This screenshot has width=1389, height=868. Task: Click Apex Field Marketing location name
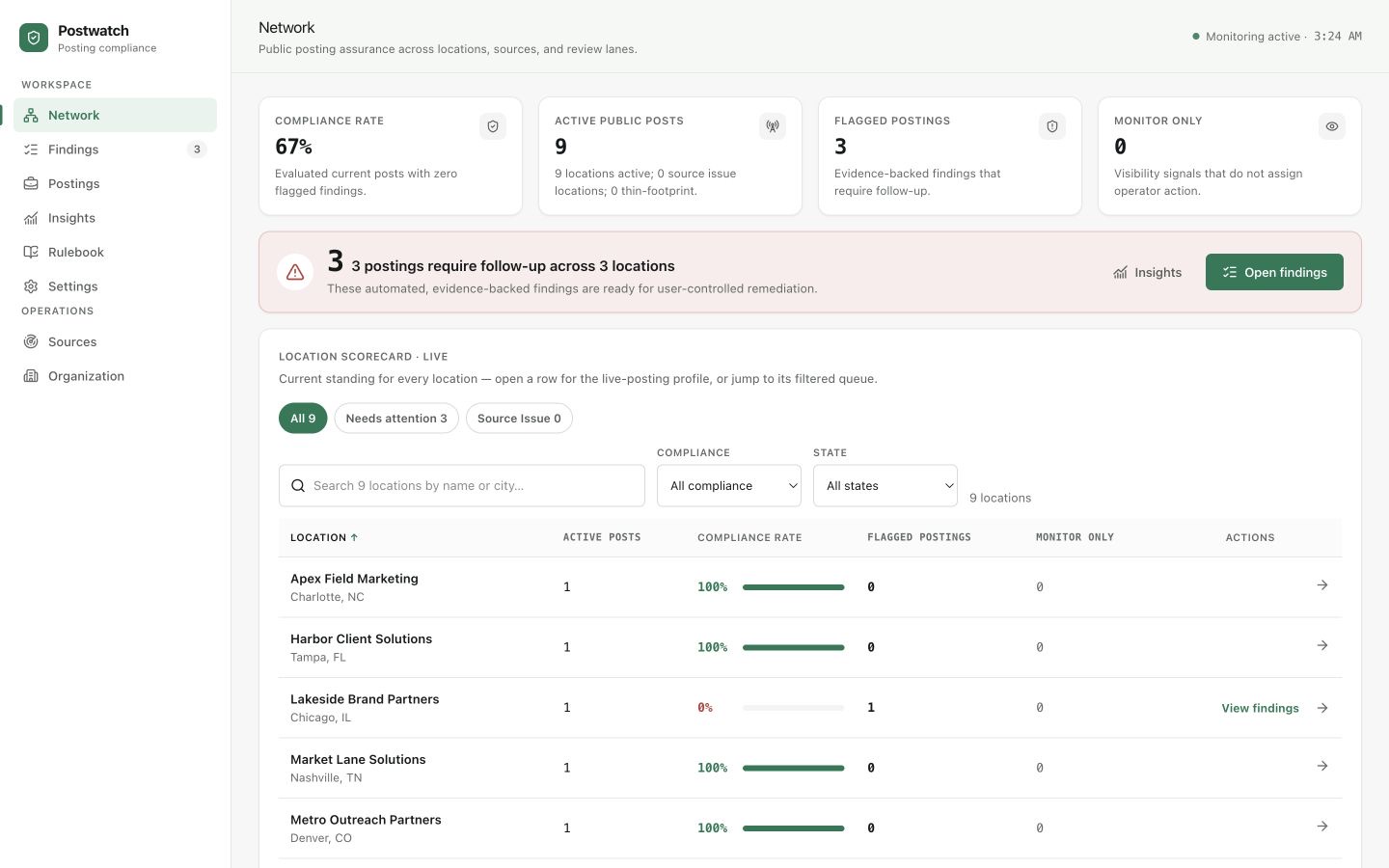354,579
